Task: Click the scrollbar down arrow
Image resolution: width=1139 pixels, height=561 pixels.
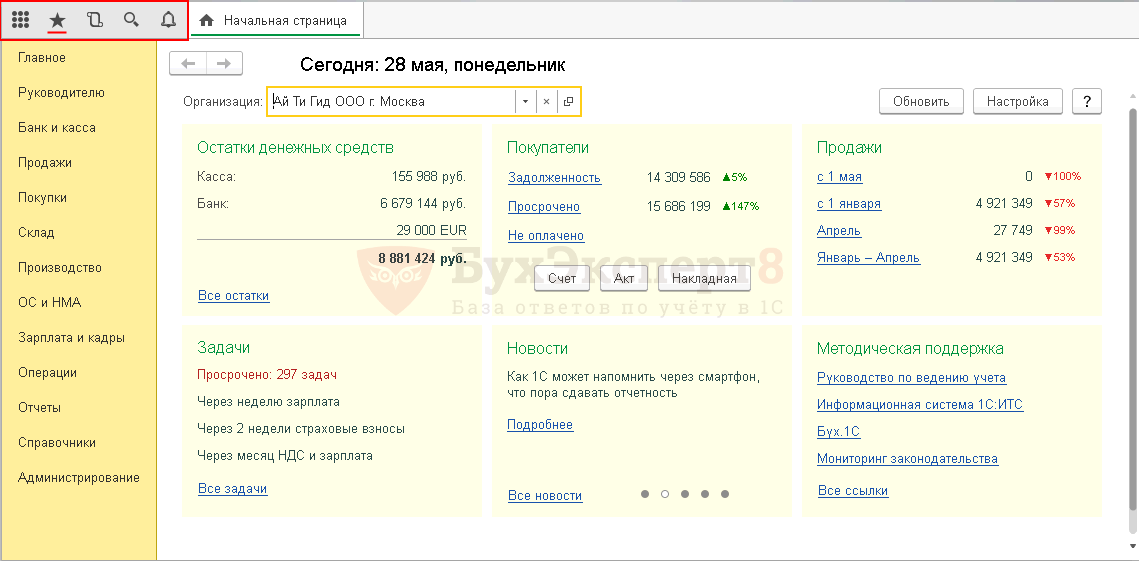Action: [1130, 546]
